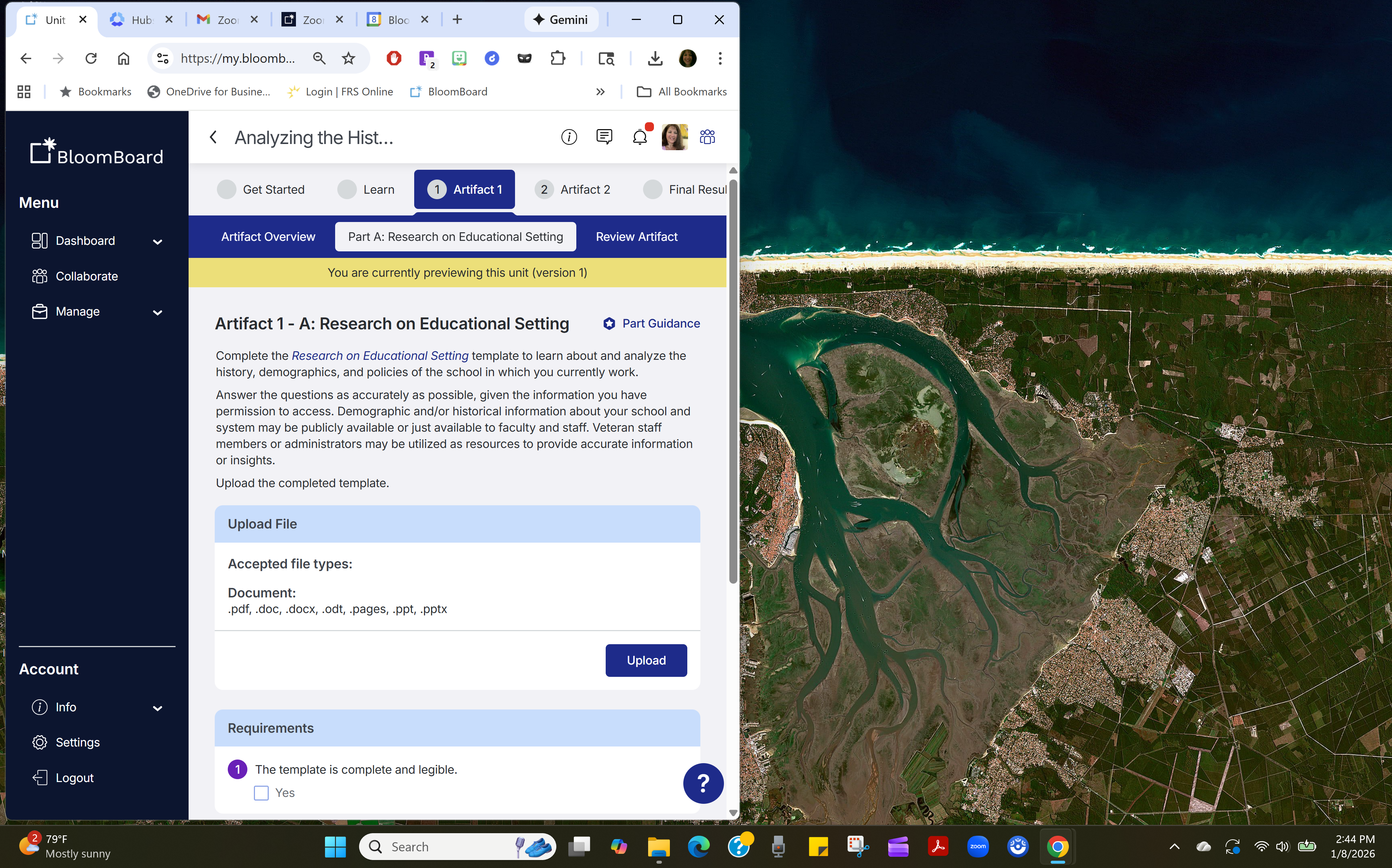The image size is (1392, 868).
Task: Open the Gemini button in Chrome
Action: (x=561, y=20)
